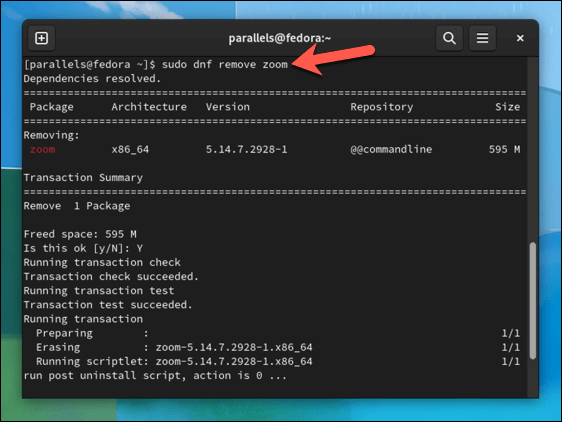Click the 'Running transaction' line
562x422 pixels.
tap(83, 319)
